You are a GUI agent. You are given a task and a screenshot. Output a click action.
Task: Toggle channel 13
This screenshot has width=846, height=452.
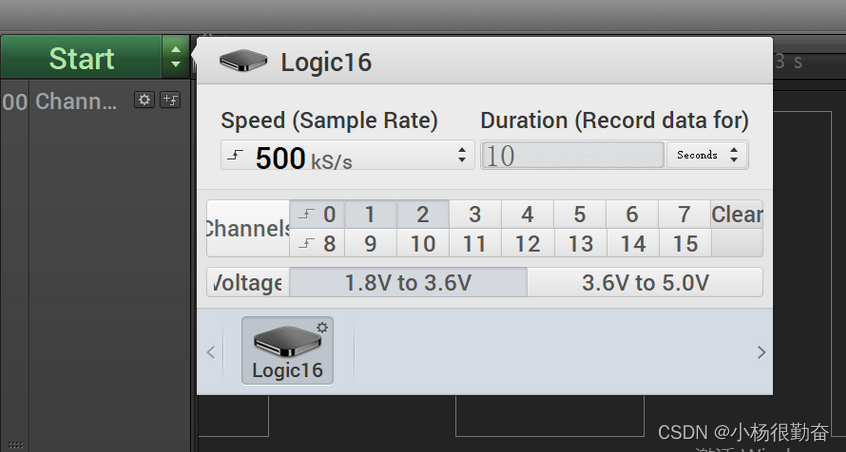click(579, 243)
